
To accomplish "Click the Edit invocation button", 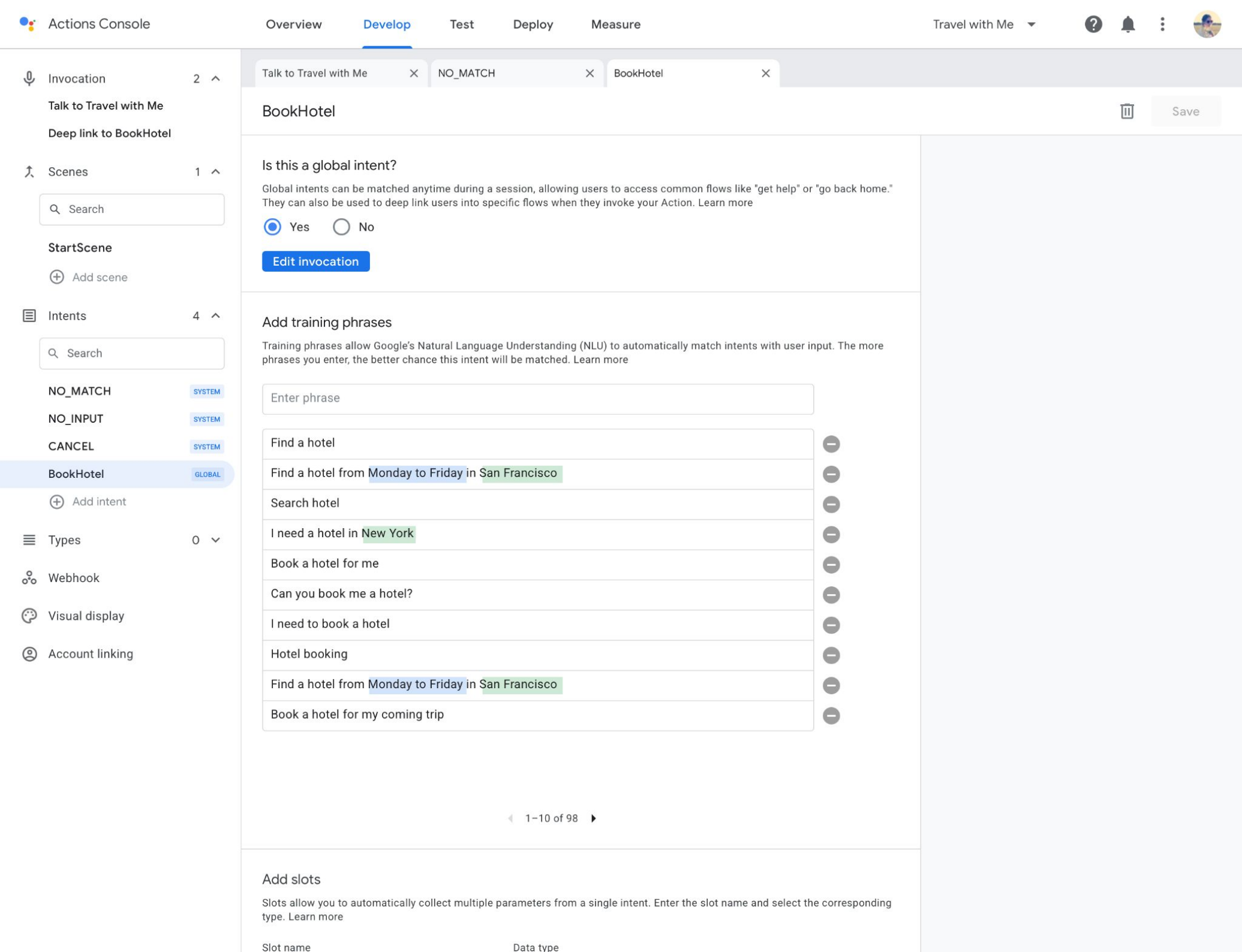I will click(315, 261).
